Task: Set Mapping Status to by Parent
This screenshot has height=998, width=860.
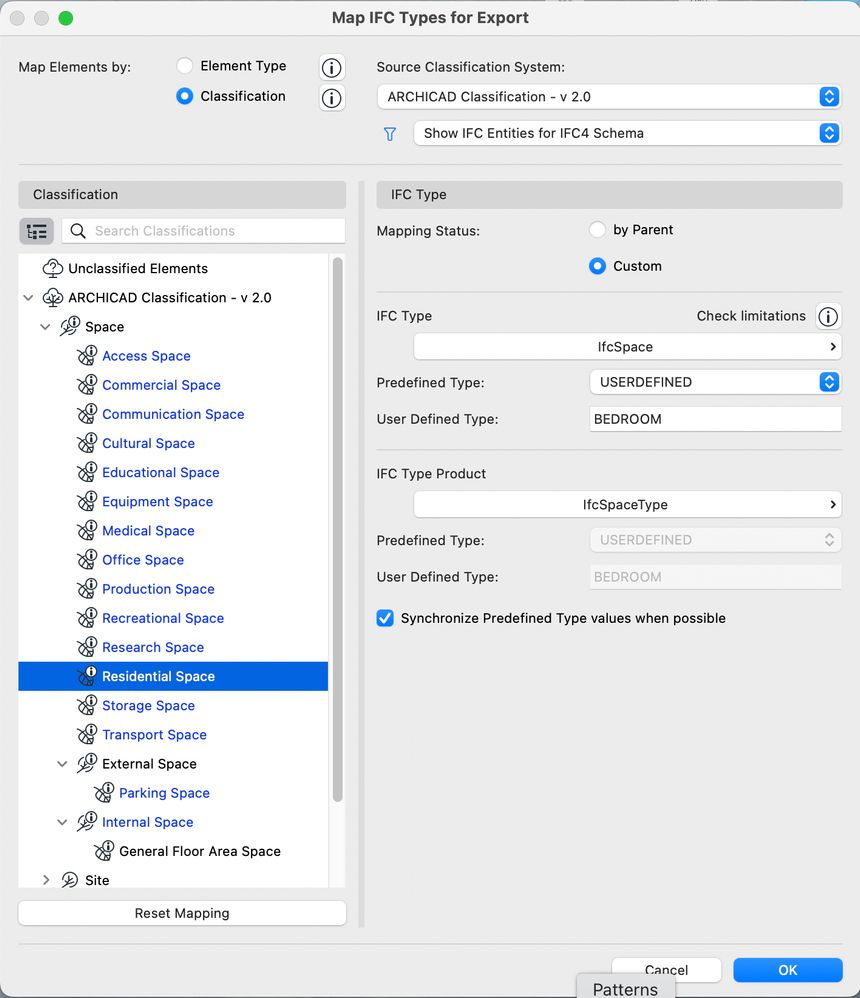Action: (597, 230)
